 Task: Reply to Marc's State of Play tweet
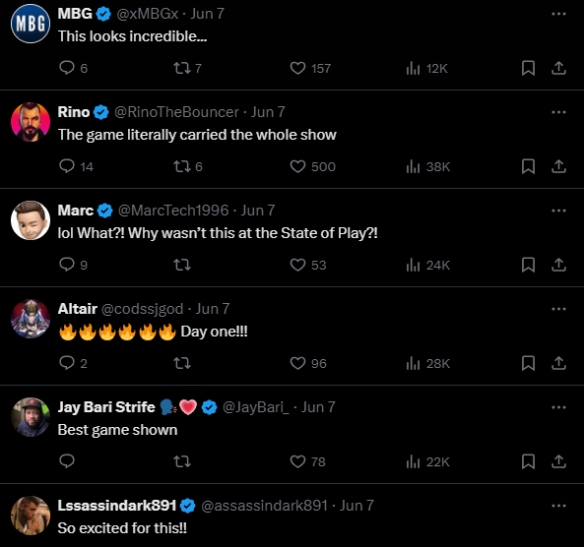73,265
